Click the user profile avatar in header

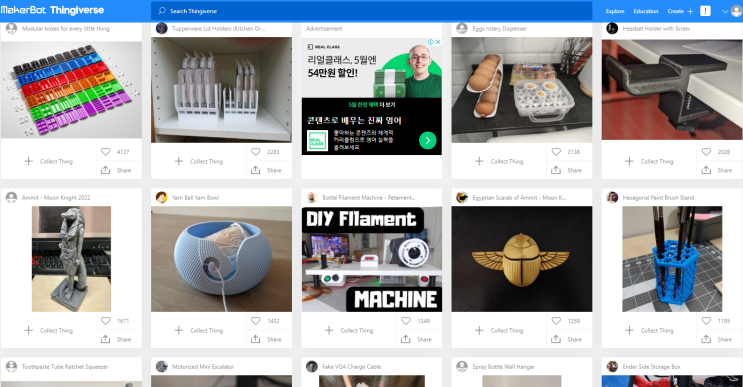click(x=736, y=11)
